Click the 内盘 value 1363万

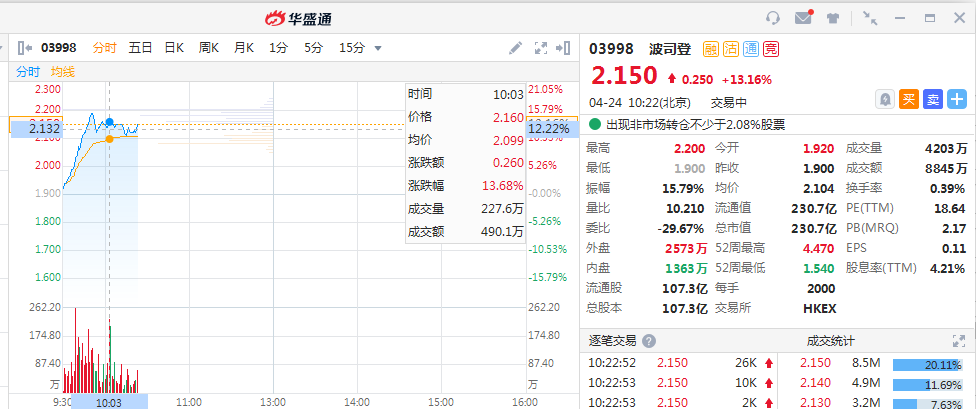click(685, 268)
